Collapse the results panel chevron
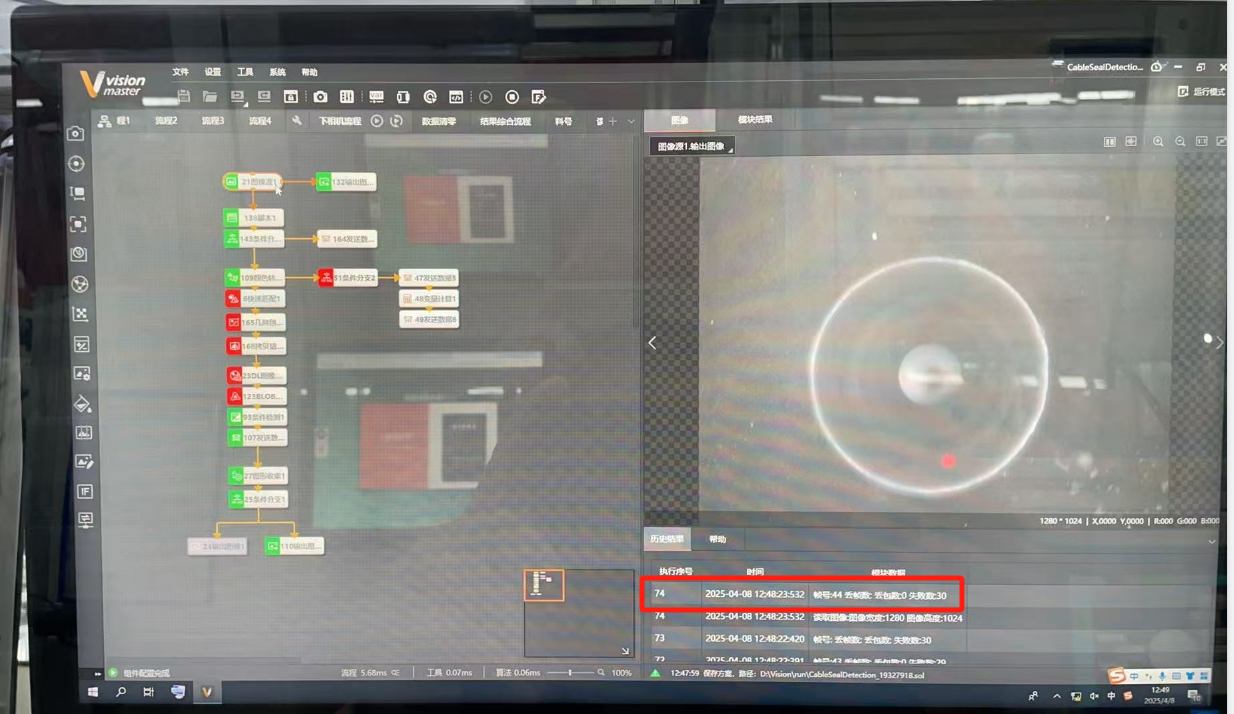The image size is (1234, 714). pyautogui.click(x=1212, y=541)
